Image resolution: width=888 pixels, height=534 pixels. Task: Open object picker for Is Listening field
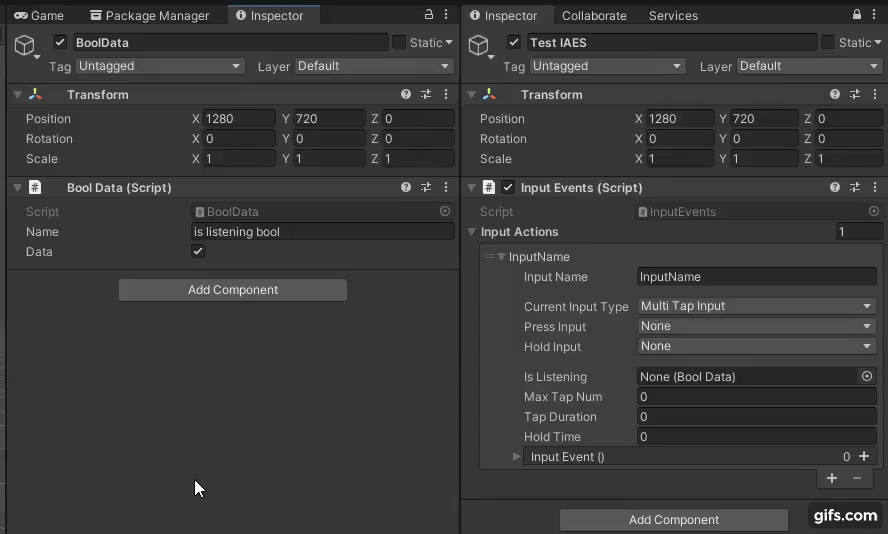point(867,376)
